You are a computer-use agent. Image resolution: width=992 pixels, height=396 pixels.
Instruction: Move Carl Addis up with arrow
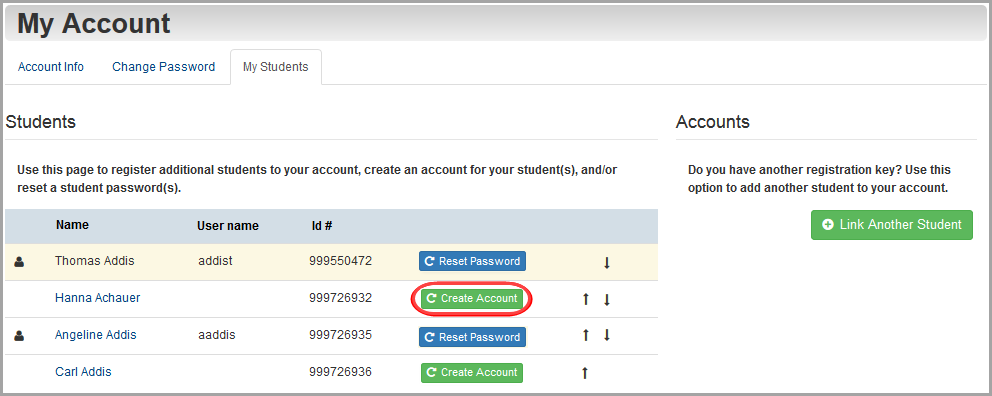[585, 373]
